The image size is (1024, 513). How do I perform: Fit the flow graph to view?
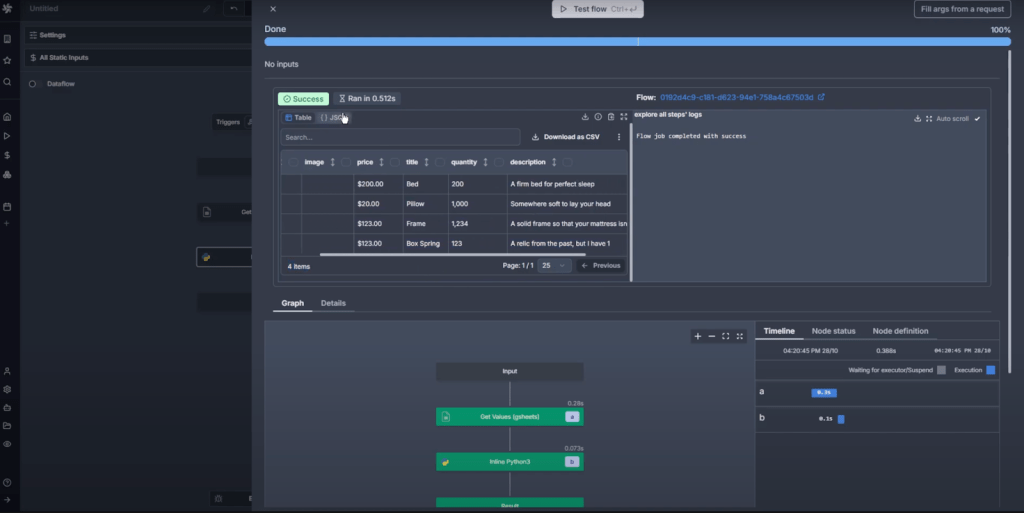click(x=726, y=336)
